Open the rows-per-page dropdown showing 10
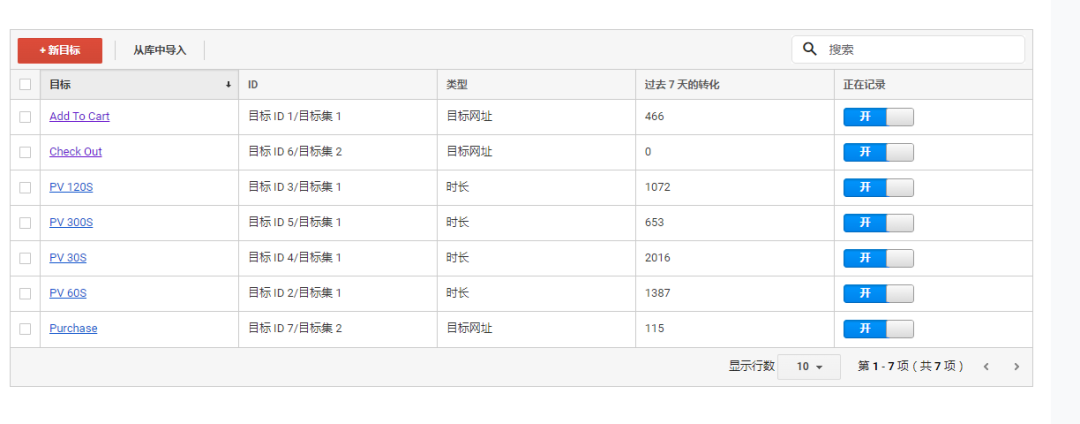Image resolution: width=1080 pixels, height=424 pixels. [x=809, y=367]
